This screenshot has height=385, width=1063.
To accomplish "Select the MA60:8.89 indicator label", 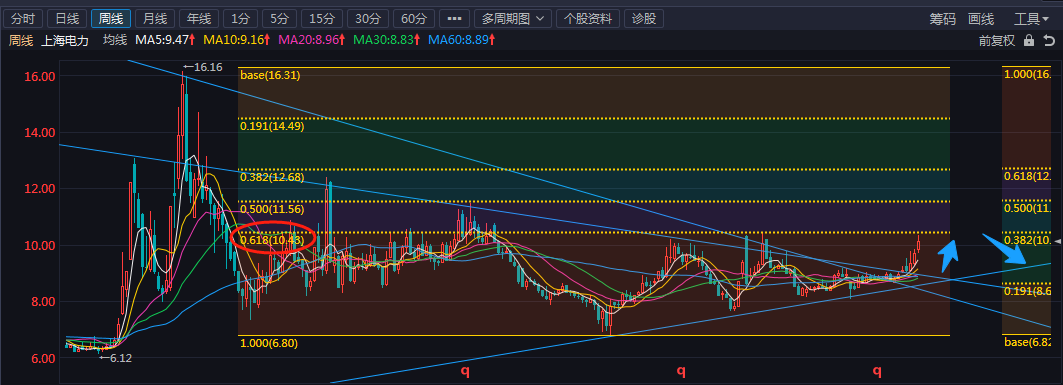I will 462,40.
